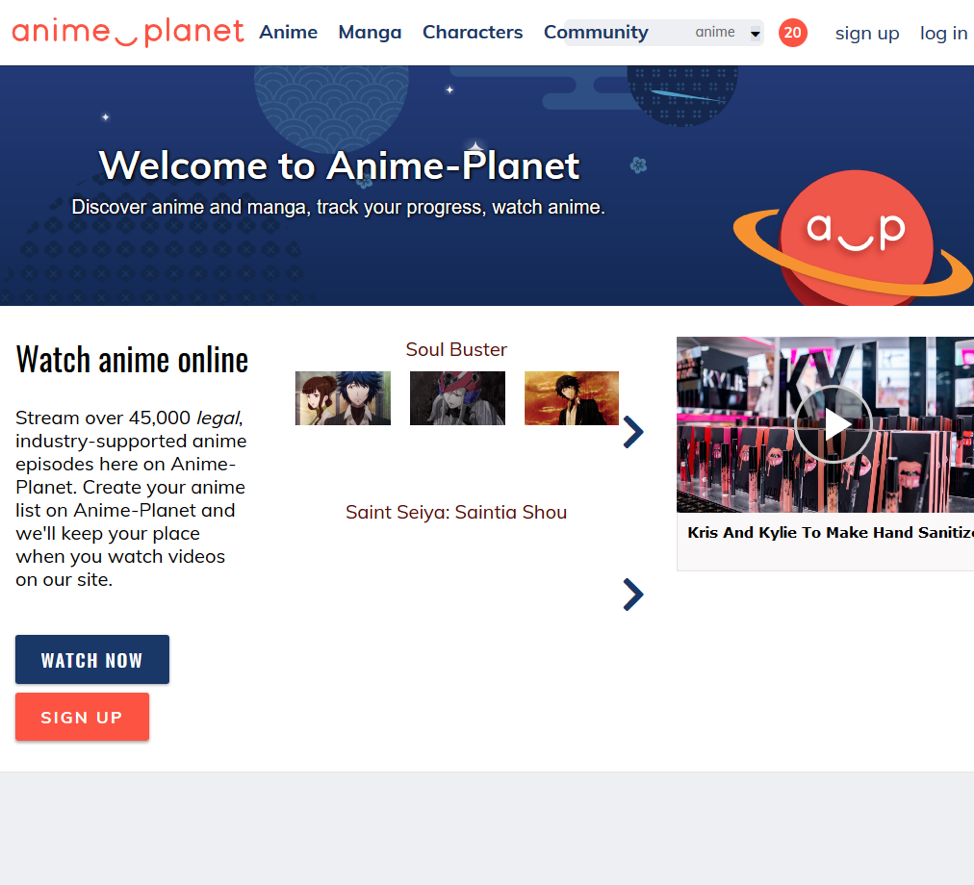Open the Manga menu
Image resolution: width=974 pixels, height=885 pixels.
370,32
